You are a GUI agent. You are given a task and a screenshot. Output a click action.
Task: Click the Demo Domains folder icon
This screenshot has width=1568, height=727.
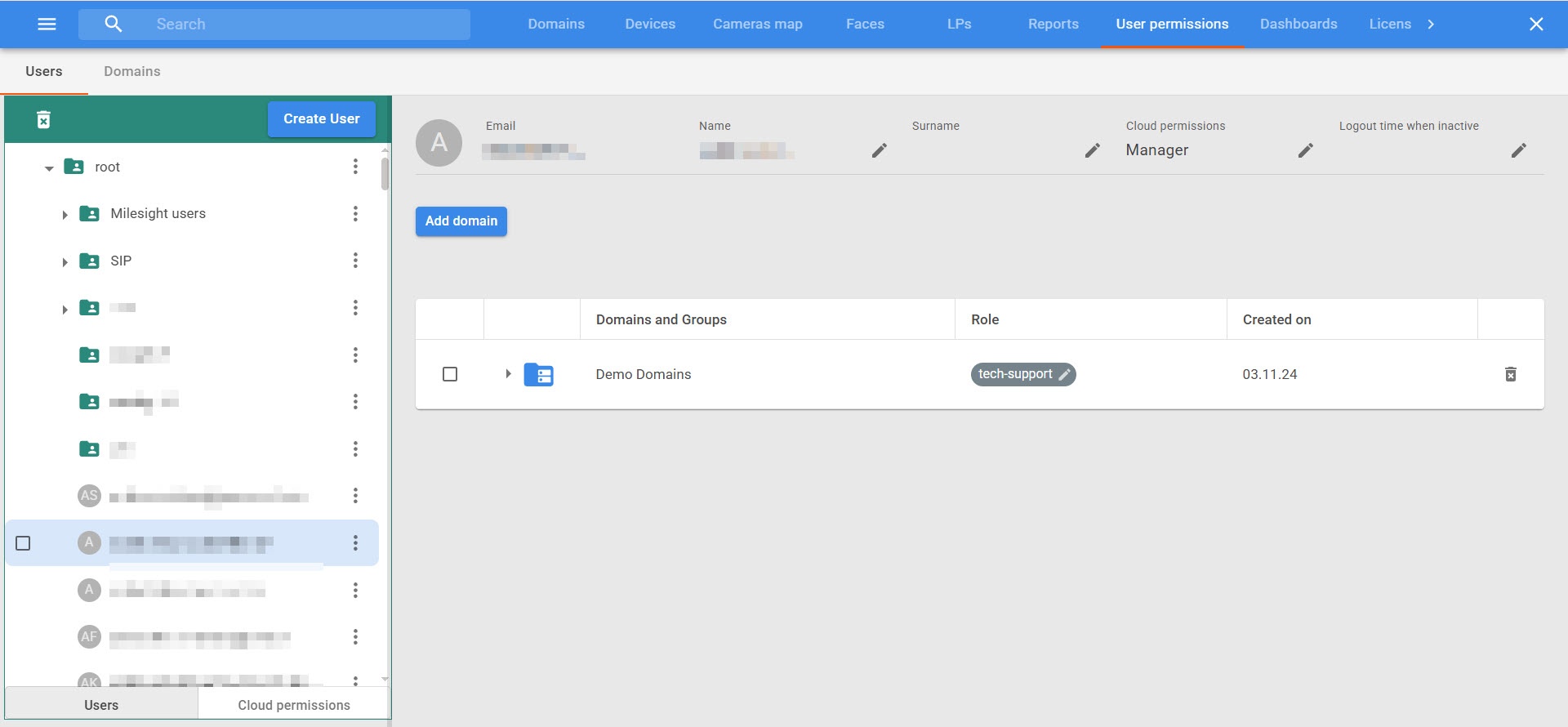click(x=539, y=374)
